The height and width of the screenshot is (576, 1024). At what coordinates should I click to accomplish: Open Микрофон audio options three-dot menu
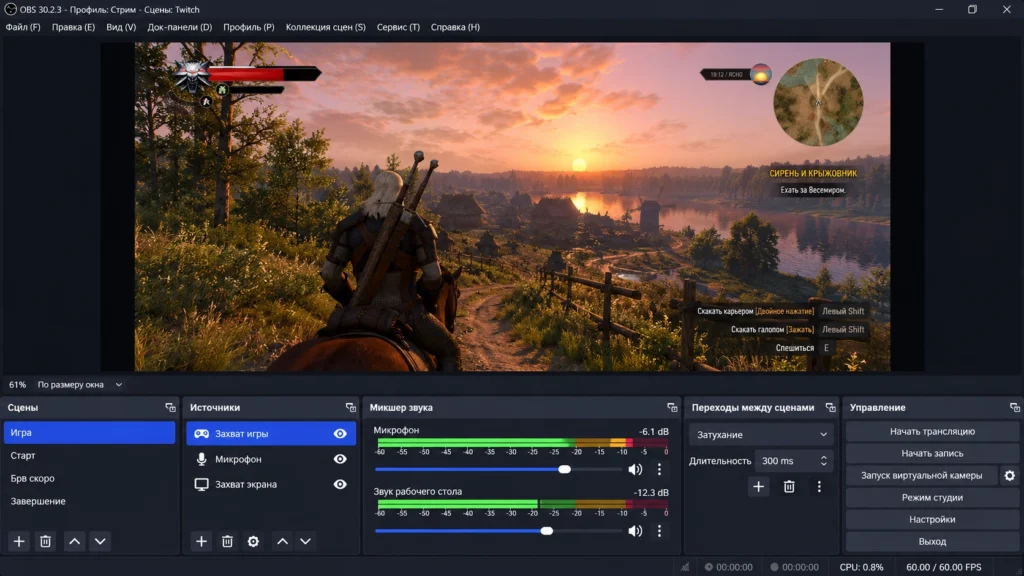point(660,470)
